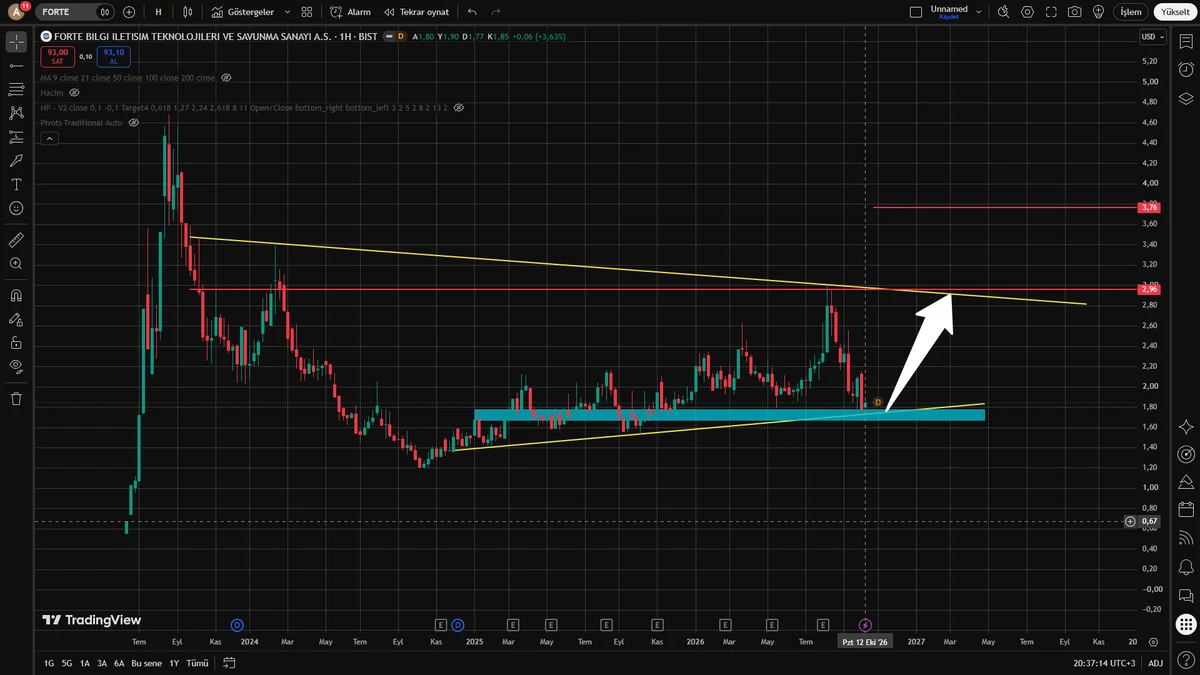Collapse the indicator legend chevron

pos(48,139)
